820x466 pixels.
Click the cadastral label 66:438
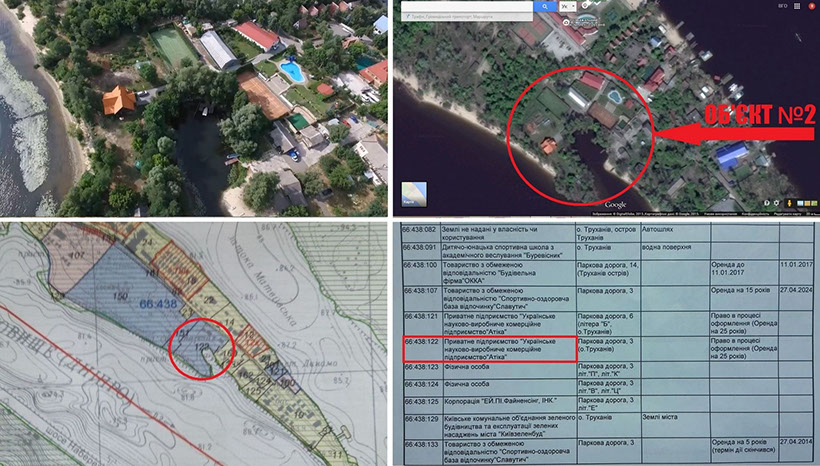tap(158, 303)
